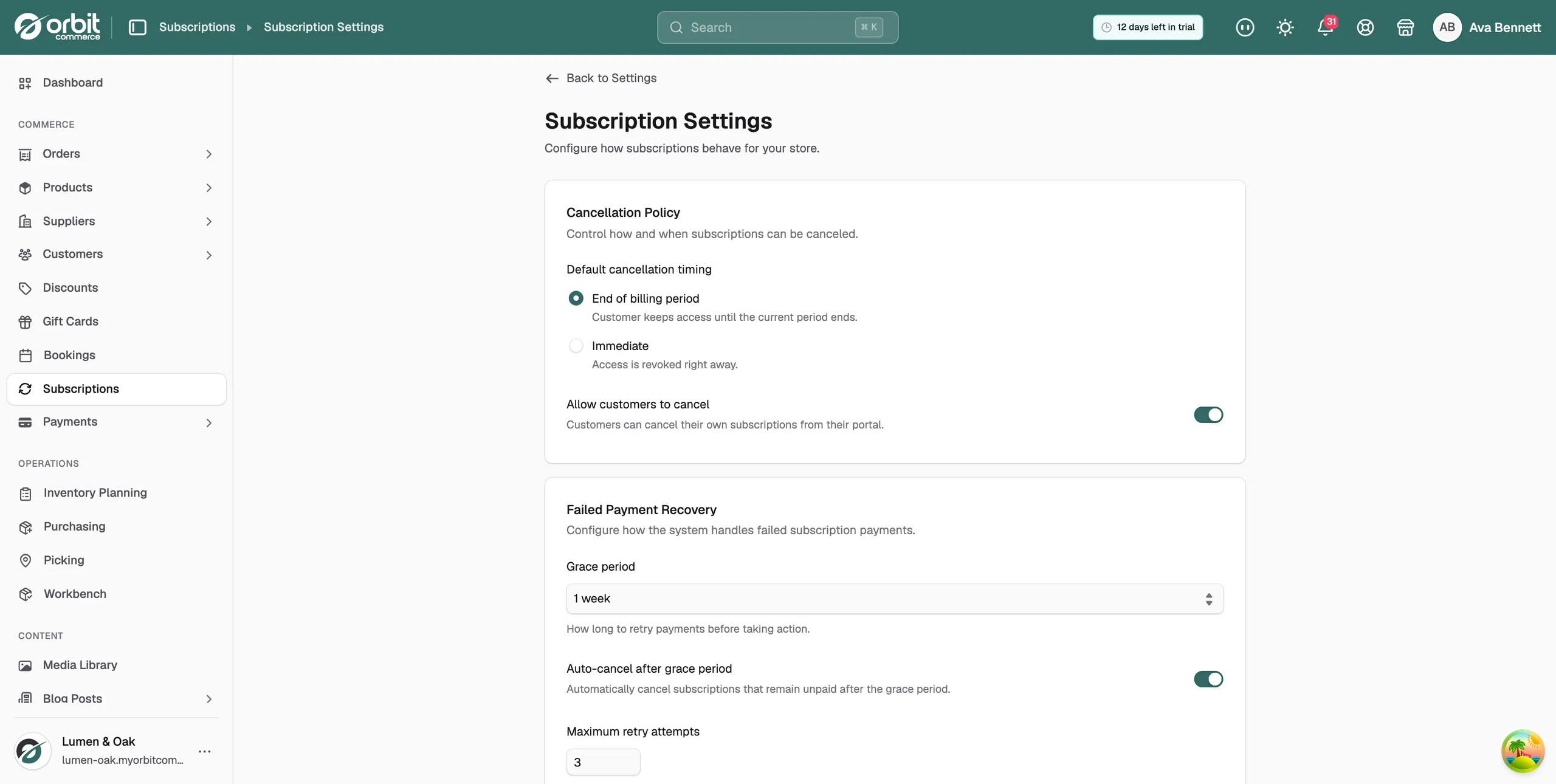Expand the Customers submenu chevron
The height and width of the screenshot is (784, 1556).
tap(208, 255)
